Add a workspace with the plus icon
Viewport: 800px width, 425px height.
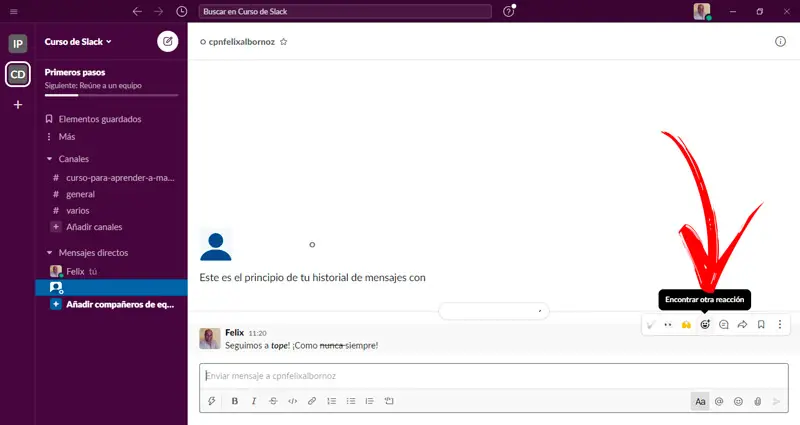18,105
